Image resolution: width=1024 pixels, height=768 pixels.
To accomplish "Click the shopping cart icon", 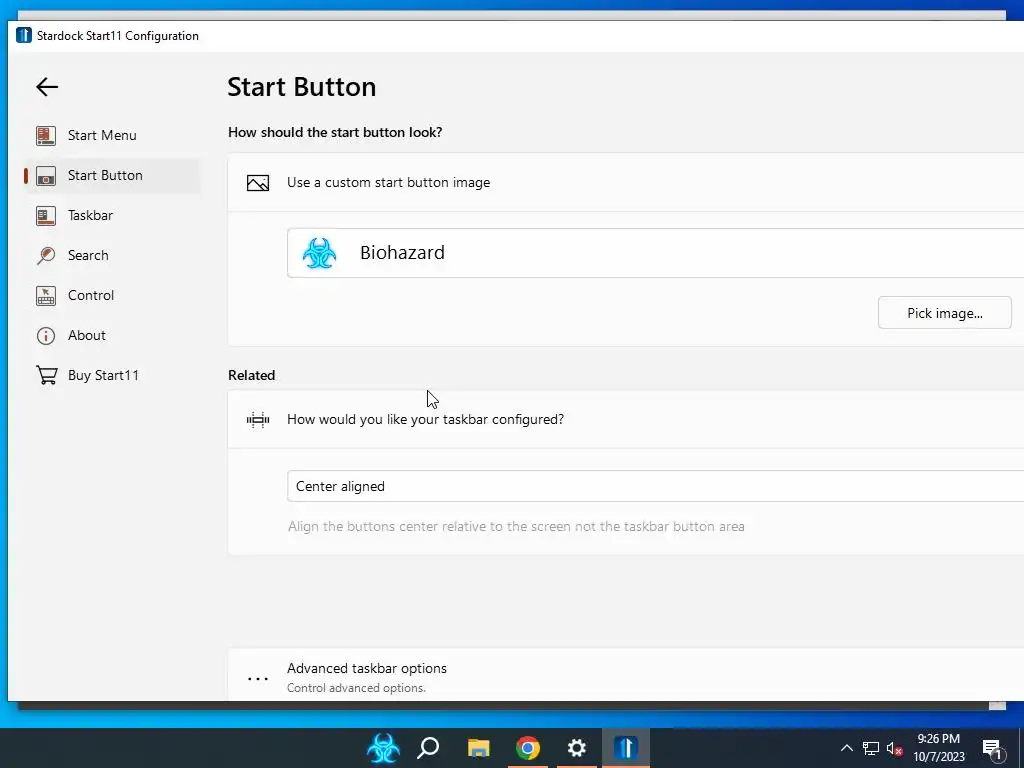I will pyautogui.click(x=46, y=376).
